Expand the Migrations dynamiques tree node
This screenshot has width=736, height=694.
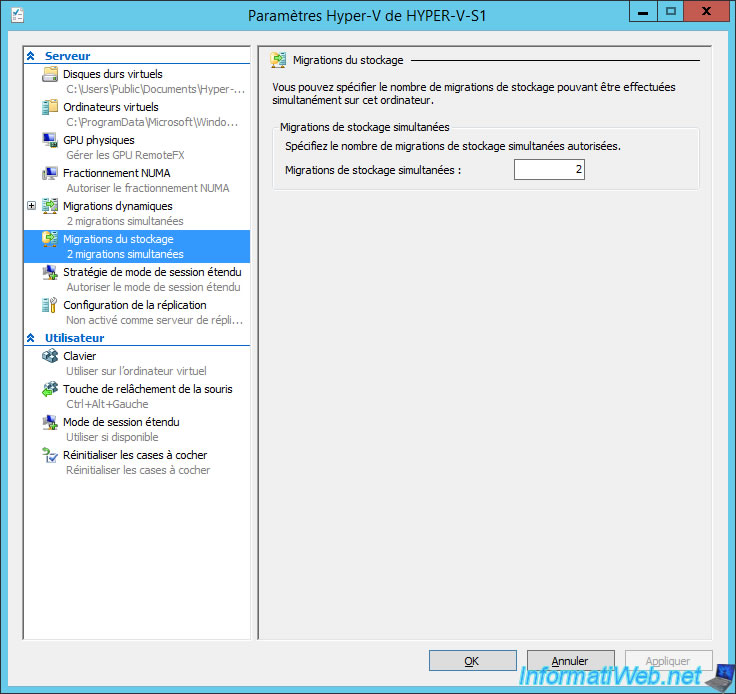[x=31, y=206]
